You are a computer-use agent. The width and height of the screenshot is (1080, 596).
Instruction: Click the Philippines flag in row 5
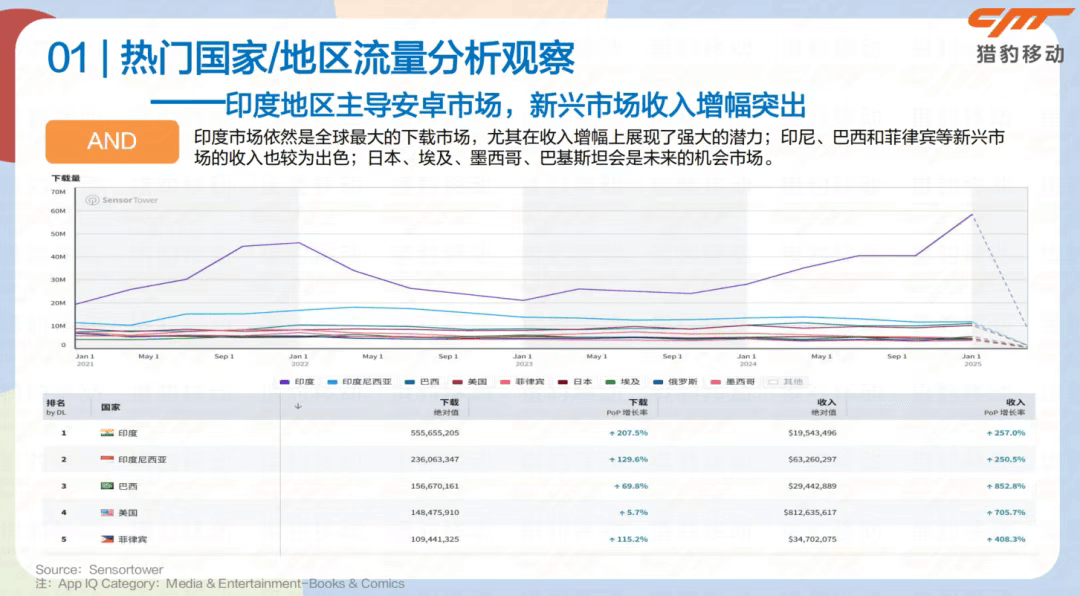(x=108, y=539)
